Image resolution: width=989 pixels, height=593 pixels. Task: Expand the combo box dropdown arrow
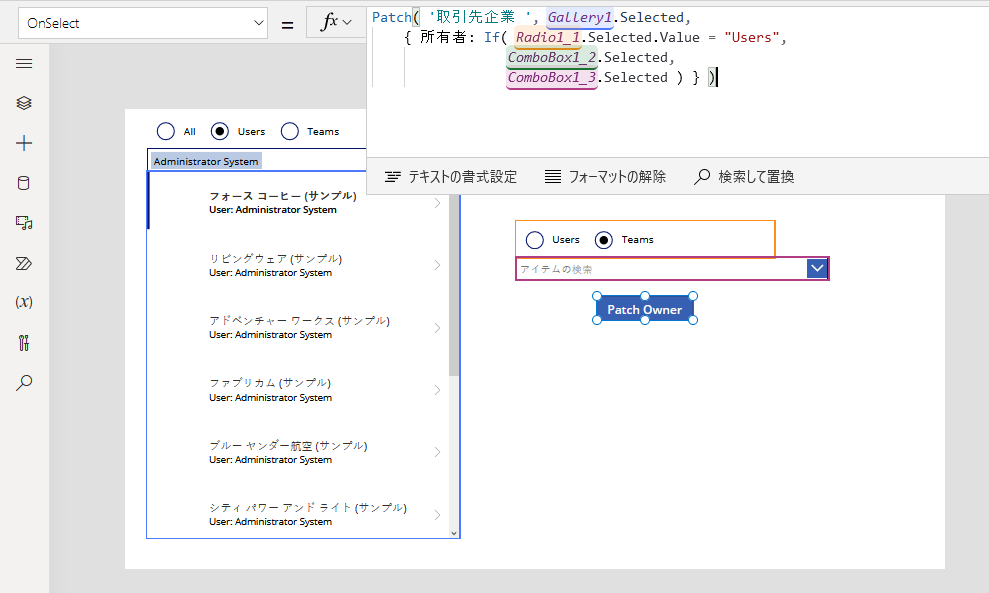click(817, 268)
